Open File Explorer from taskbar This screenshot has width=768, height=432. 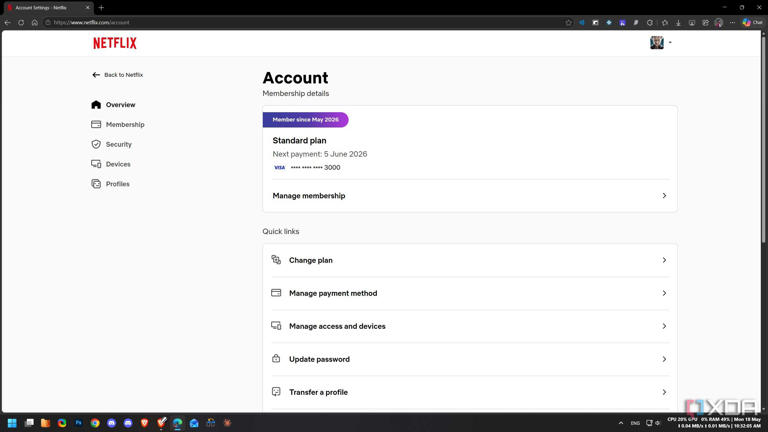(46, 423)
